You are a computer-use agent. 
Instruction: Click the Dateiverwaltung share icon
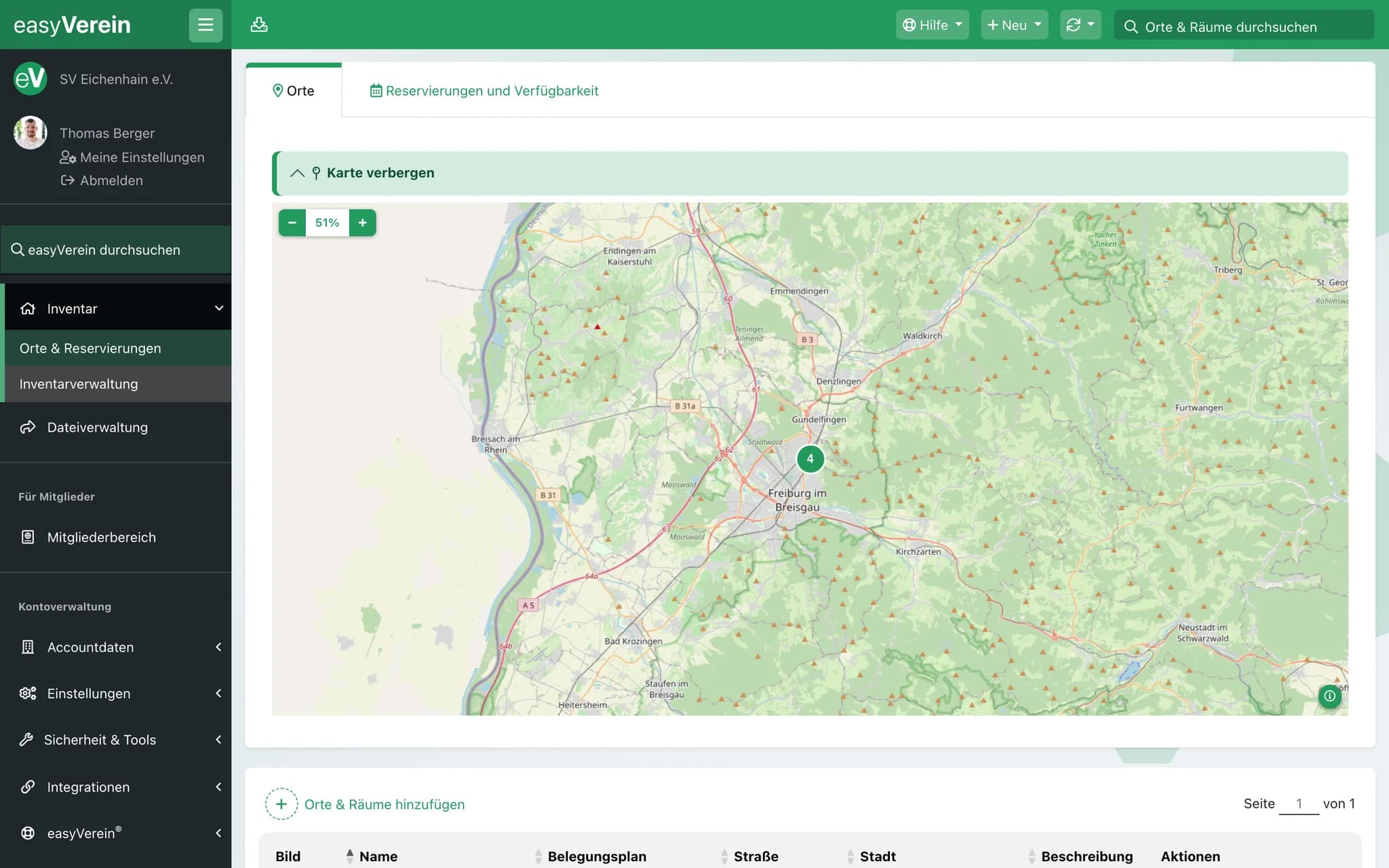(28, 427)
